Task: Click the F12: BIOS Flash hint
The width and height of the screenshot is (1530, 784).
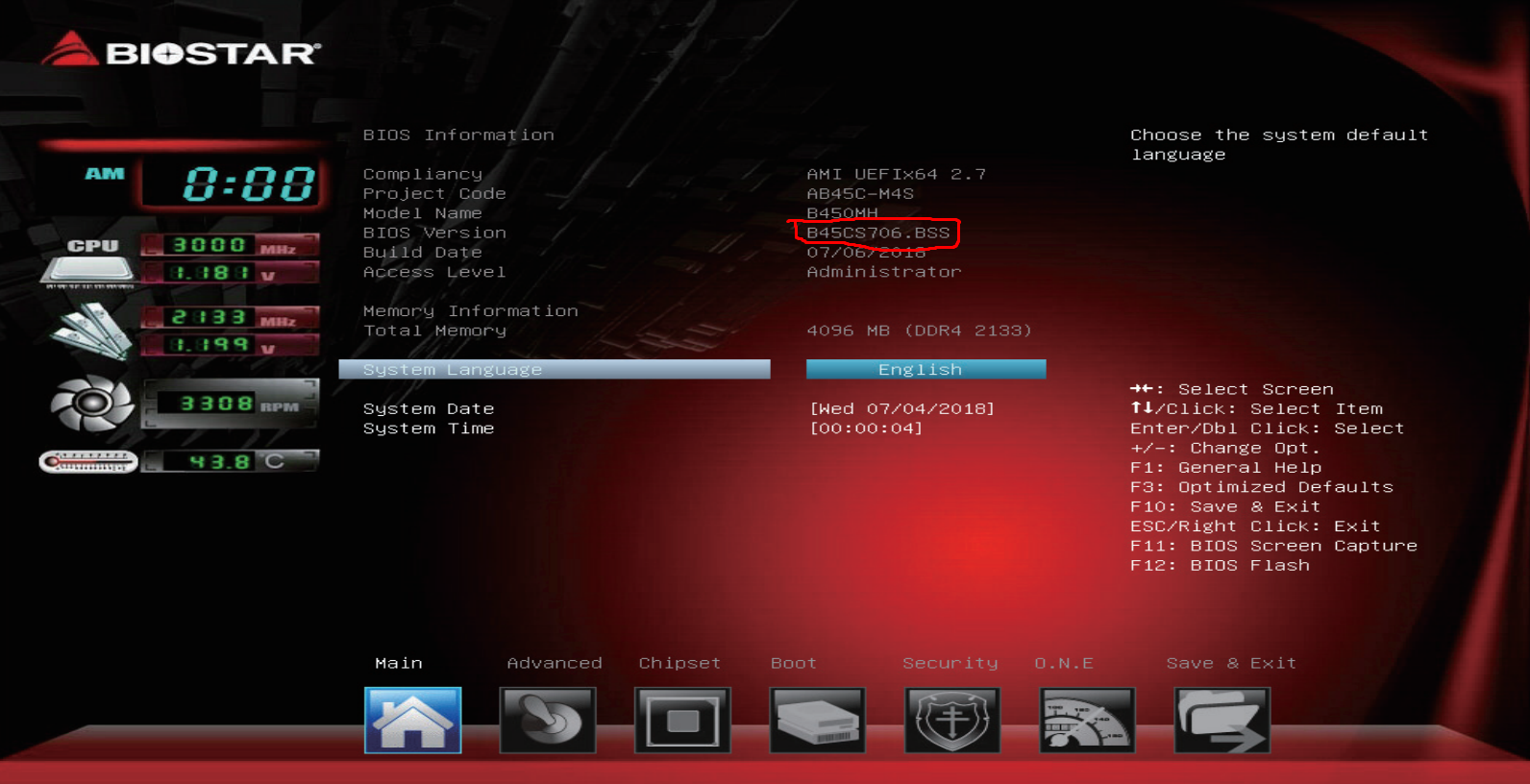Action: [x=1220, y=565]
